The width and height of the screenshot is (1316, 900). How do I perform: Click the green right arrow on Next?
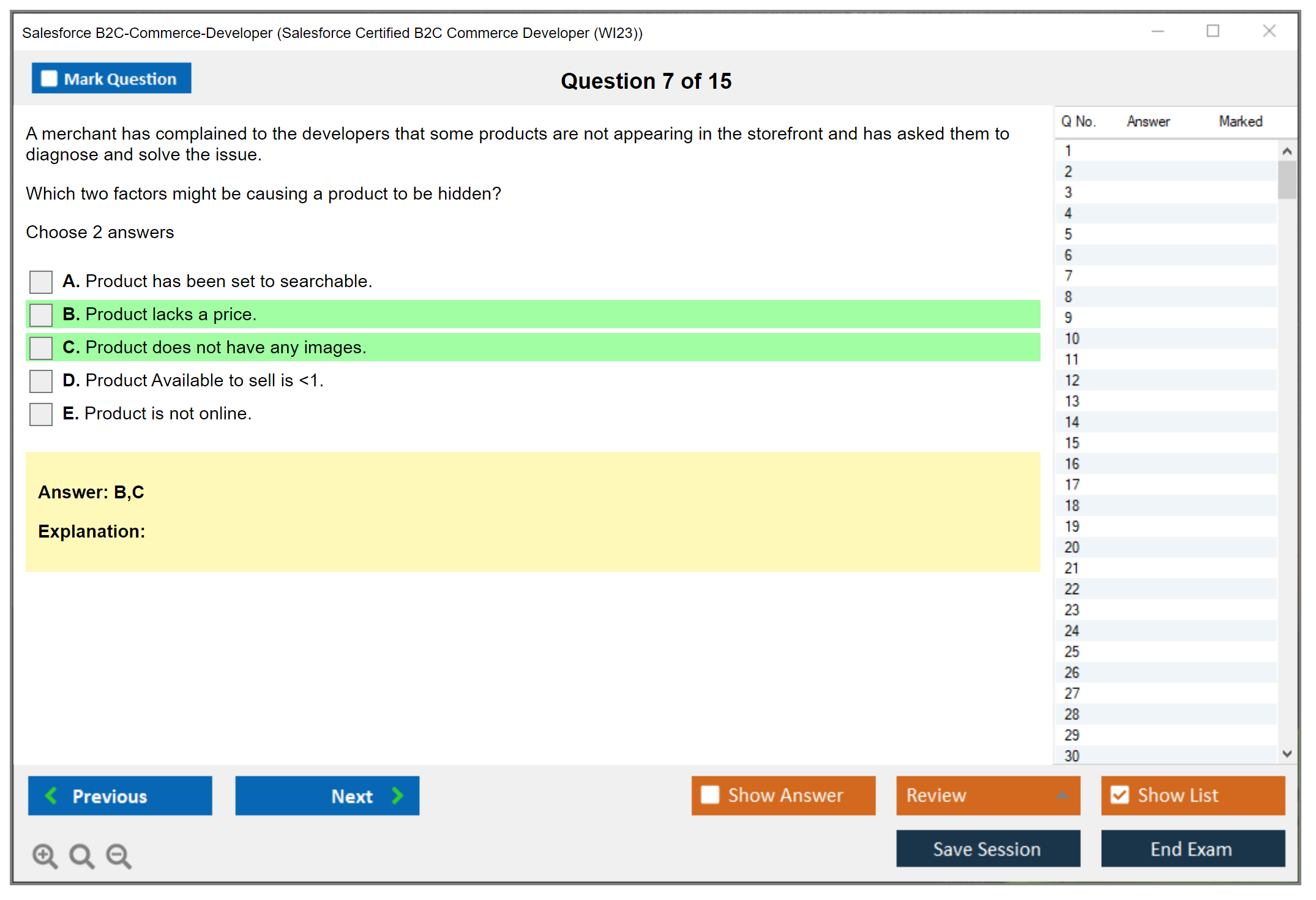pyautogui.click(x=397, y=795)
